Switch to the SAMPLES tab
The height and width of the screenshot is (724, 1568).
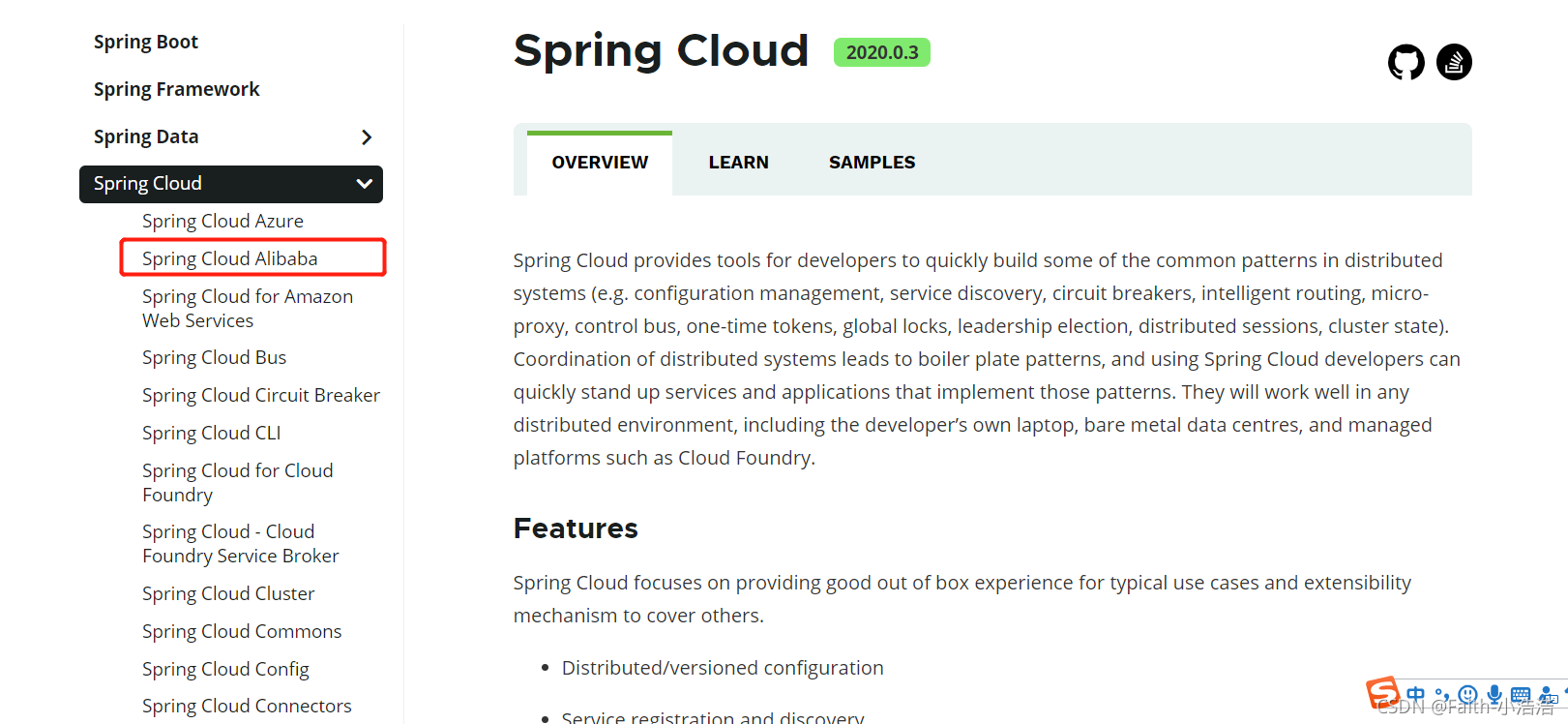point(872,163)
